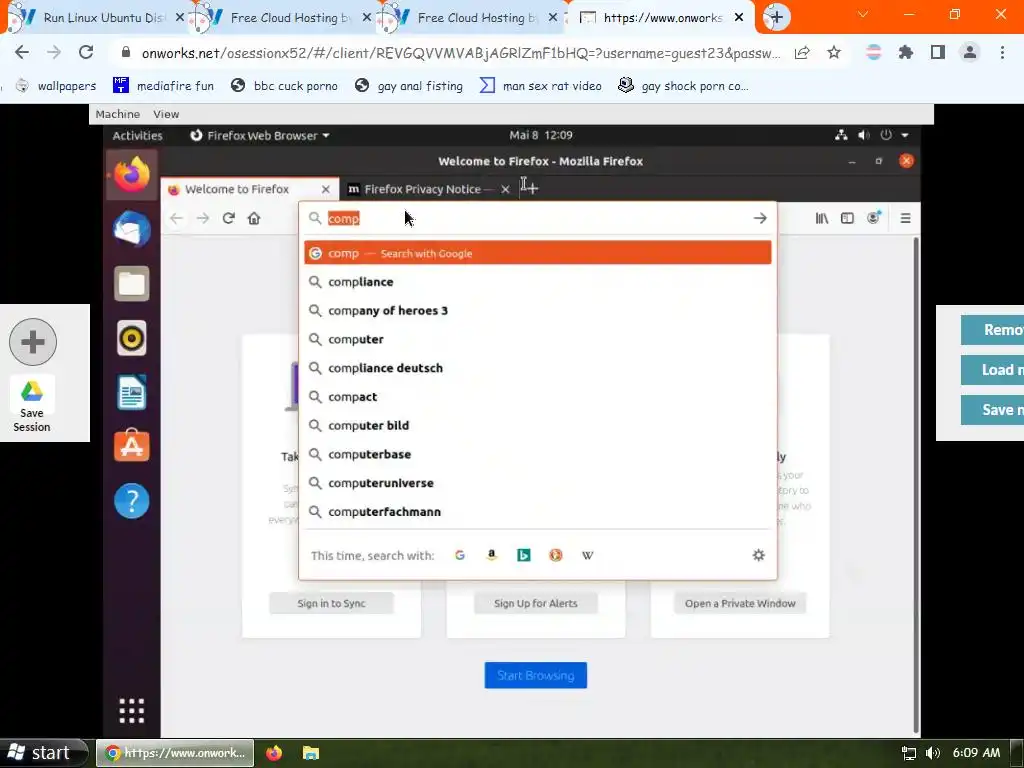Click Save Session Google Drive button
1024x768 pixels.
(x=32, y=406)
